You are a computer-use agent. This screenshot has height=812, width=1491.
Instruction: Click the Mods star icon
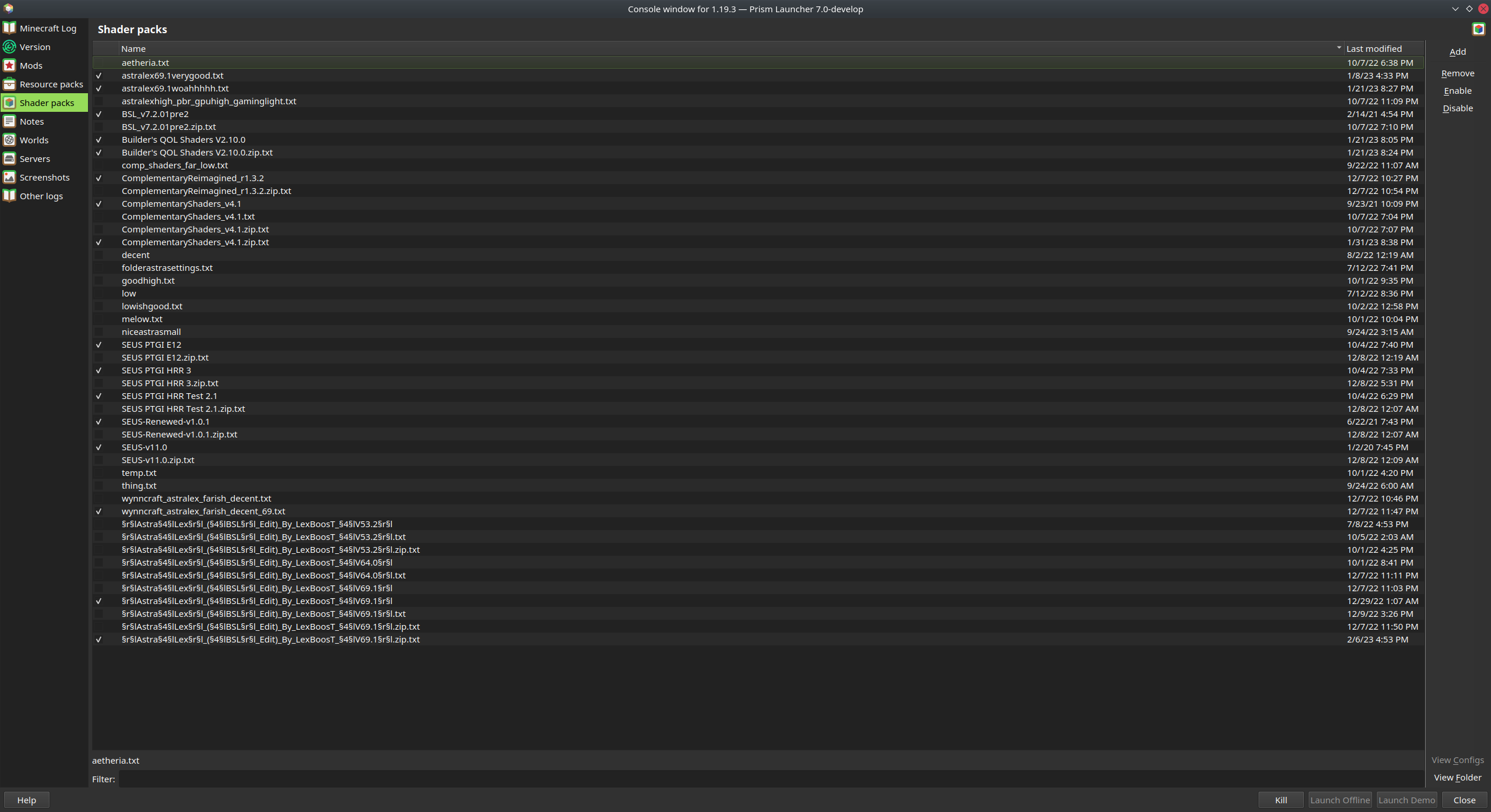pos(9,65)
